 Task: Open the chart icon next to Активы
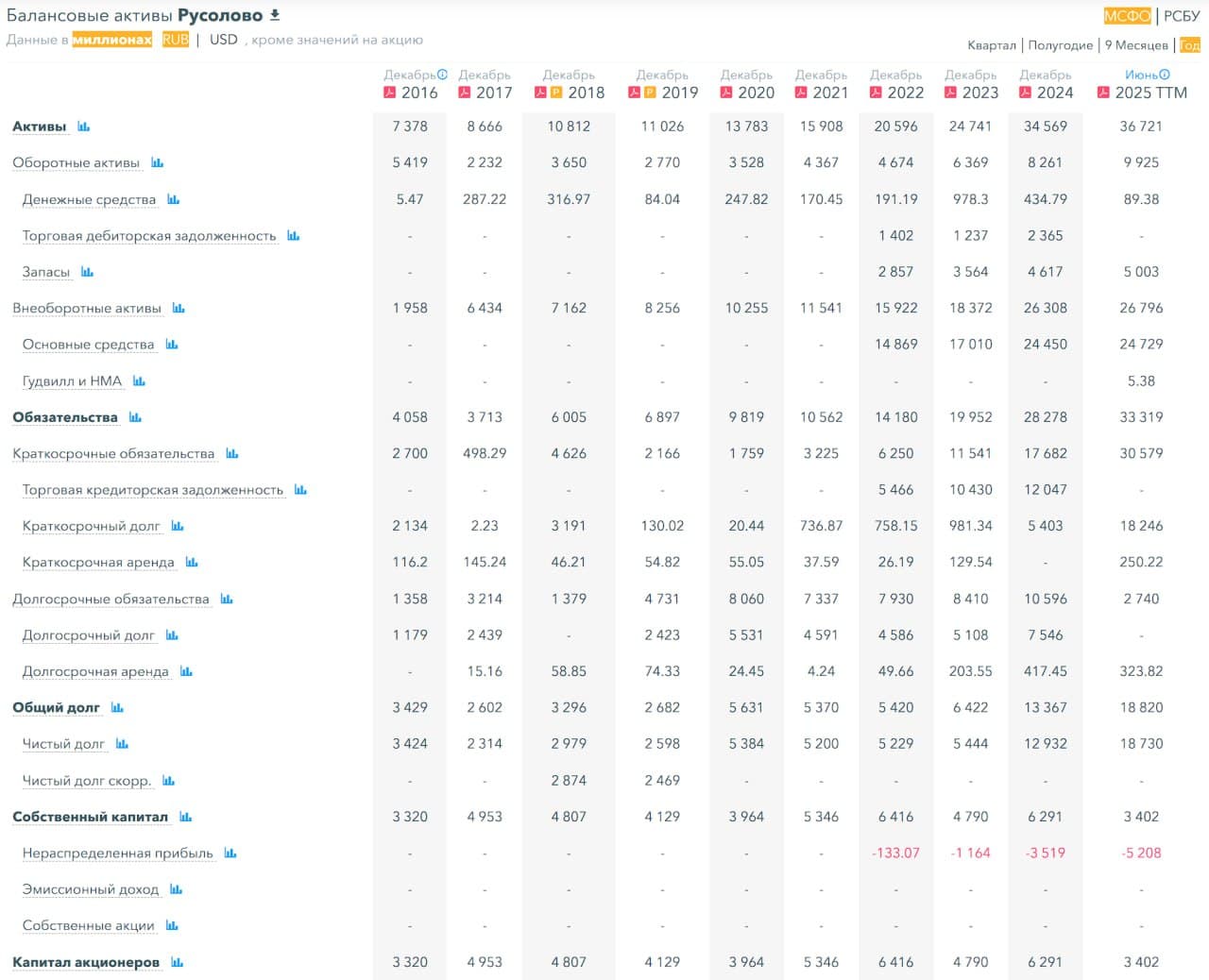(84, 127)
